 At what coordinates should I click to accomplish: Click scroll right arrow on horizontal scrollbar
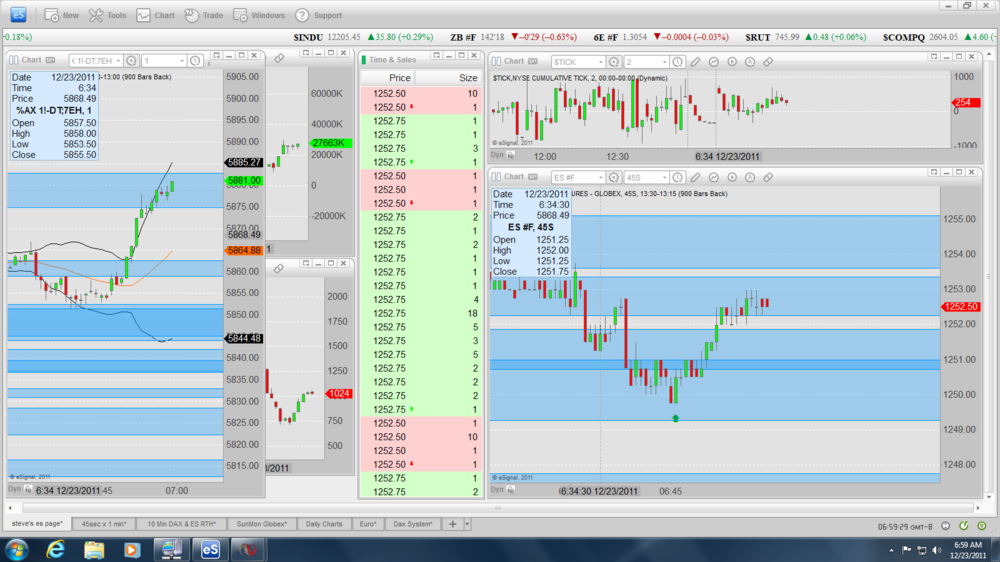pos(977,508)
